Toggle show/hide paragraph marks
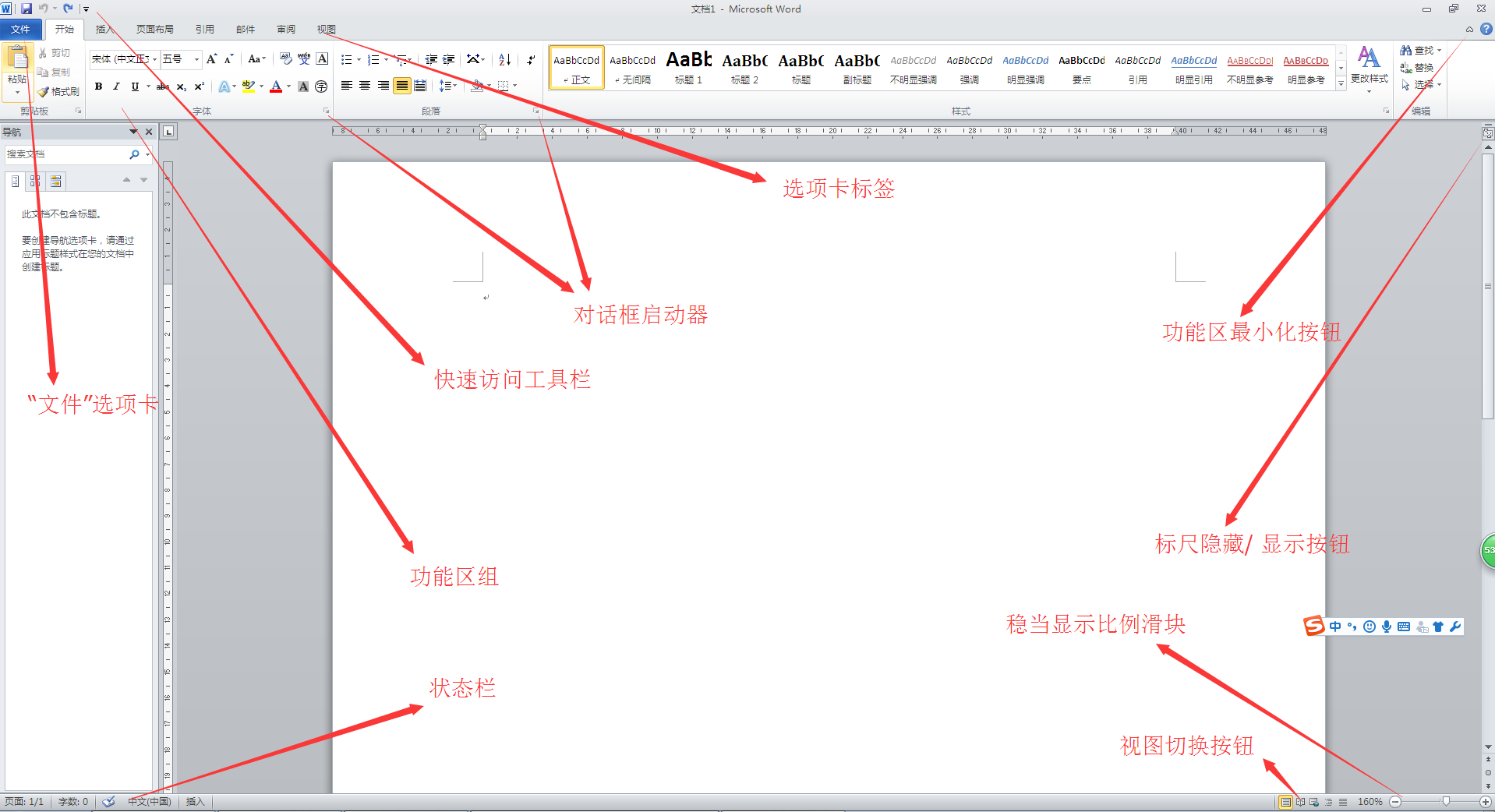Screen dimensions: 1495x812 point(531,59)
